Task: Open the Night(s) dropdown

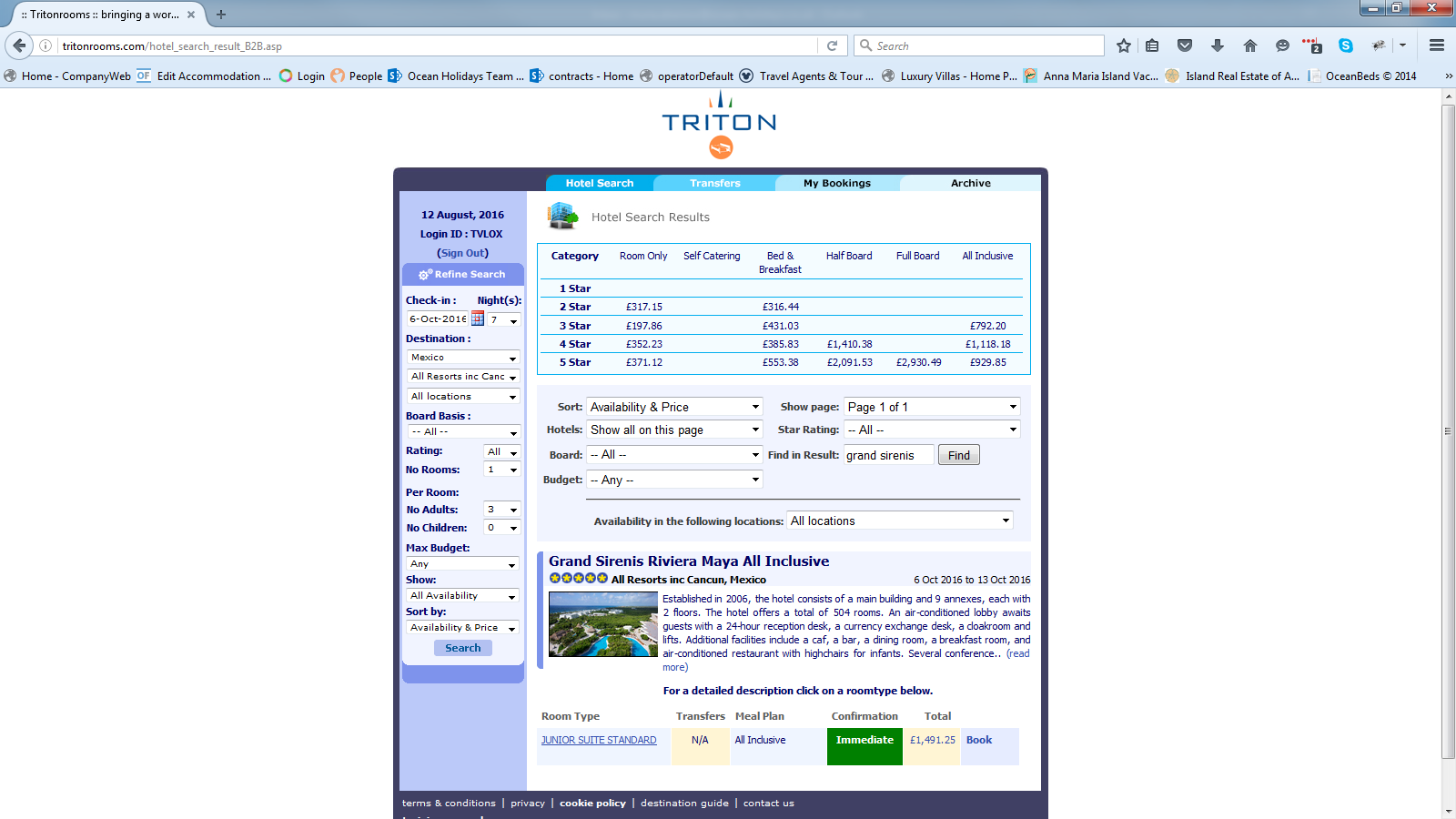Action: [504, 319]
